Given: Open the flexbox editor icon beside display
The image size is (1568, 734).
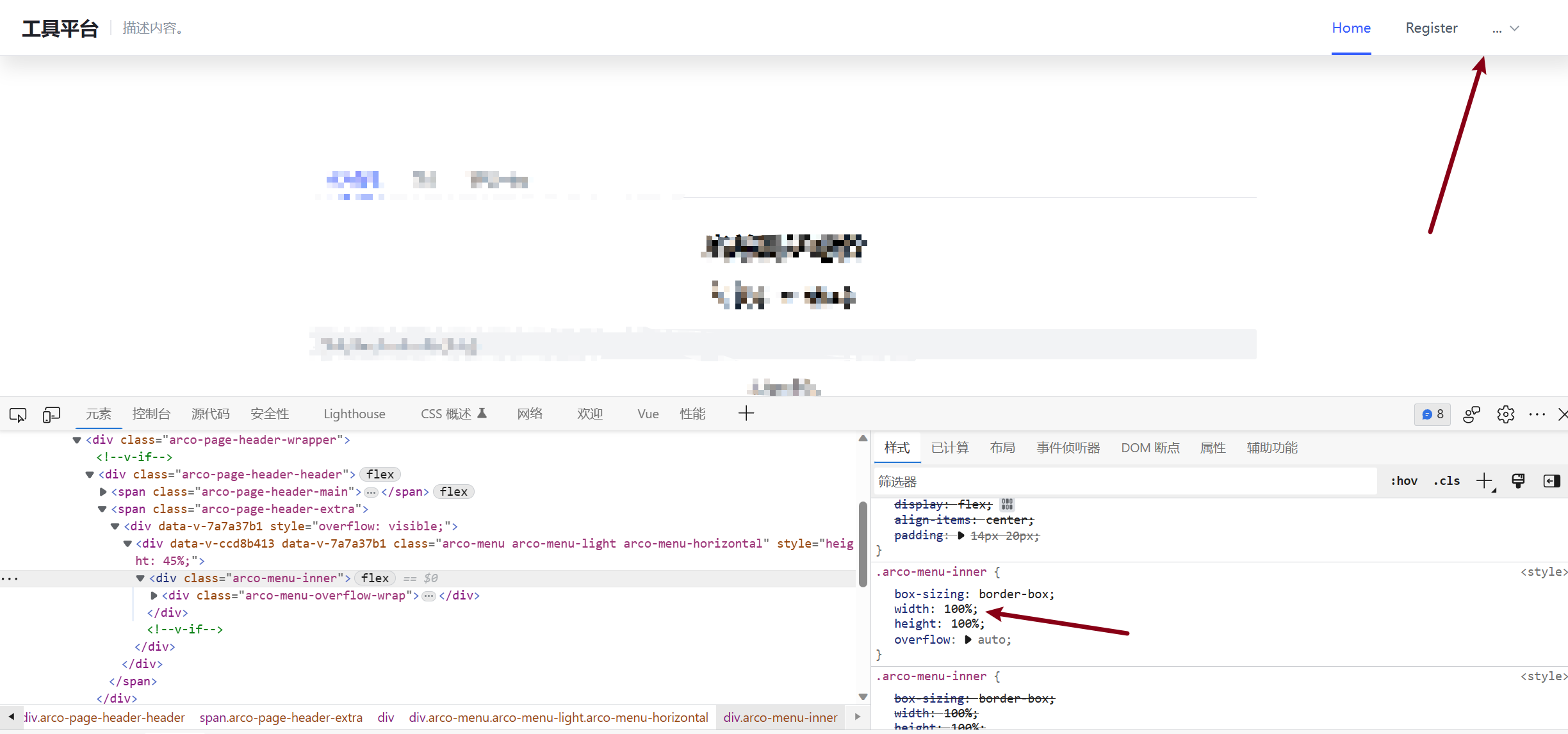Looking at the screenshot, I should pyautogui.click(x=1008, y=505).
